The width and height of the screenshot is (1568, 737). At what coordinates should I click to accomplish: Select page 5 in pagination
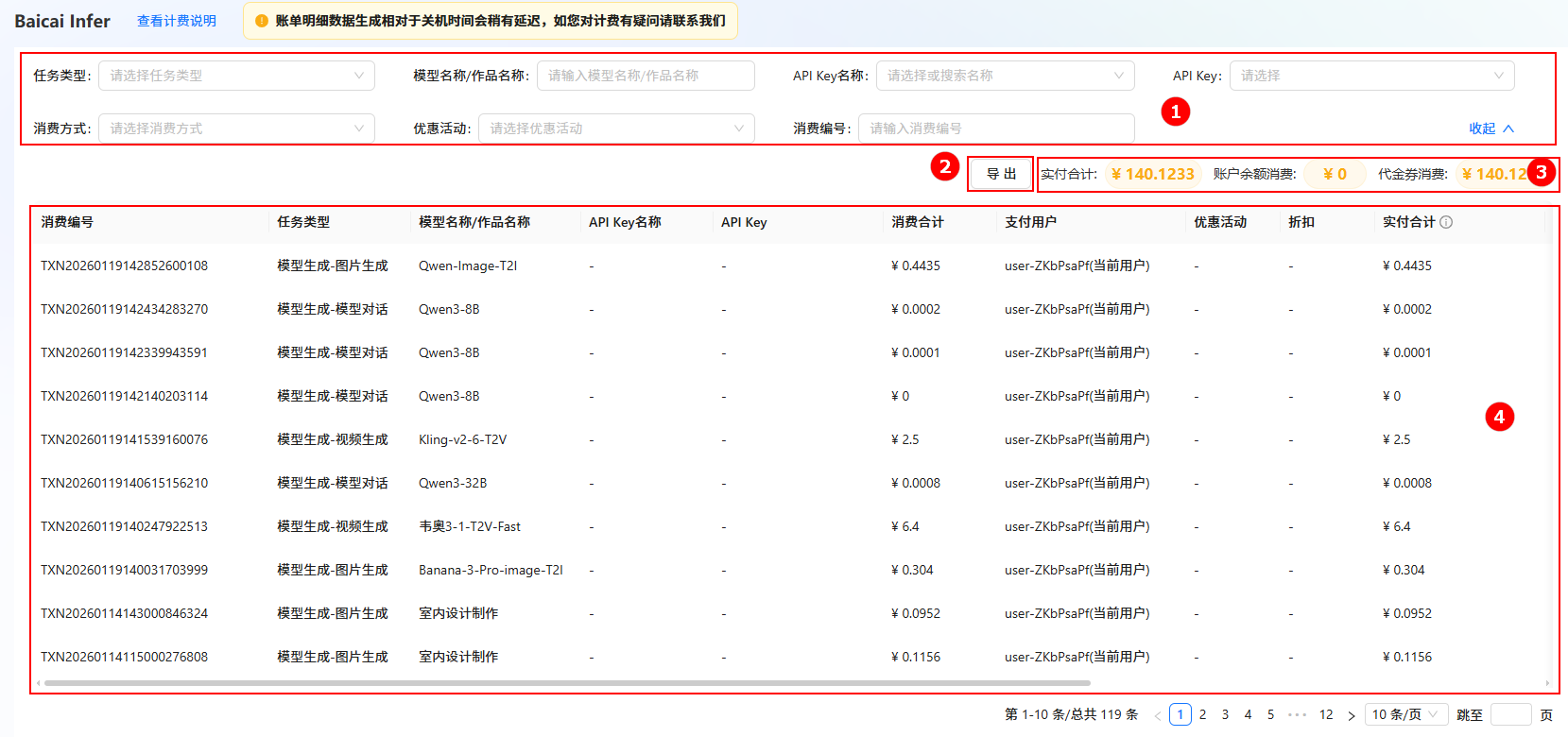(1271, 714)
